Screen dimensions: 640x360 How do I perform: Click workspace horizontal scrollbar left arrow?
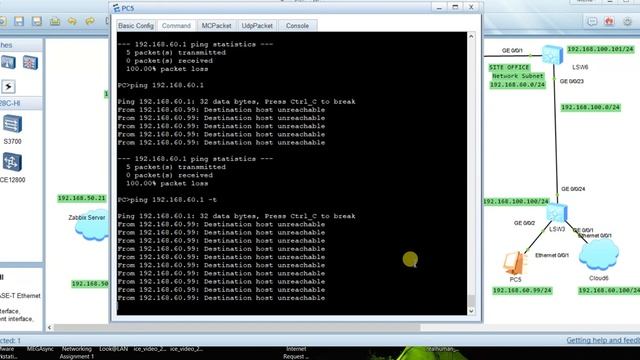coord(49,327)
